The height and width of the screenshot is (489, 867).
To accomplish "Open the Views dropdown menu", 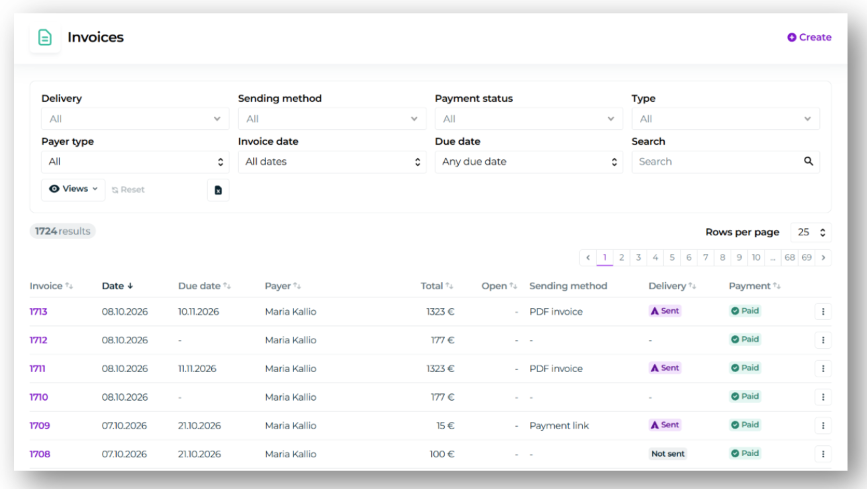I will tap(73, 189).
